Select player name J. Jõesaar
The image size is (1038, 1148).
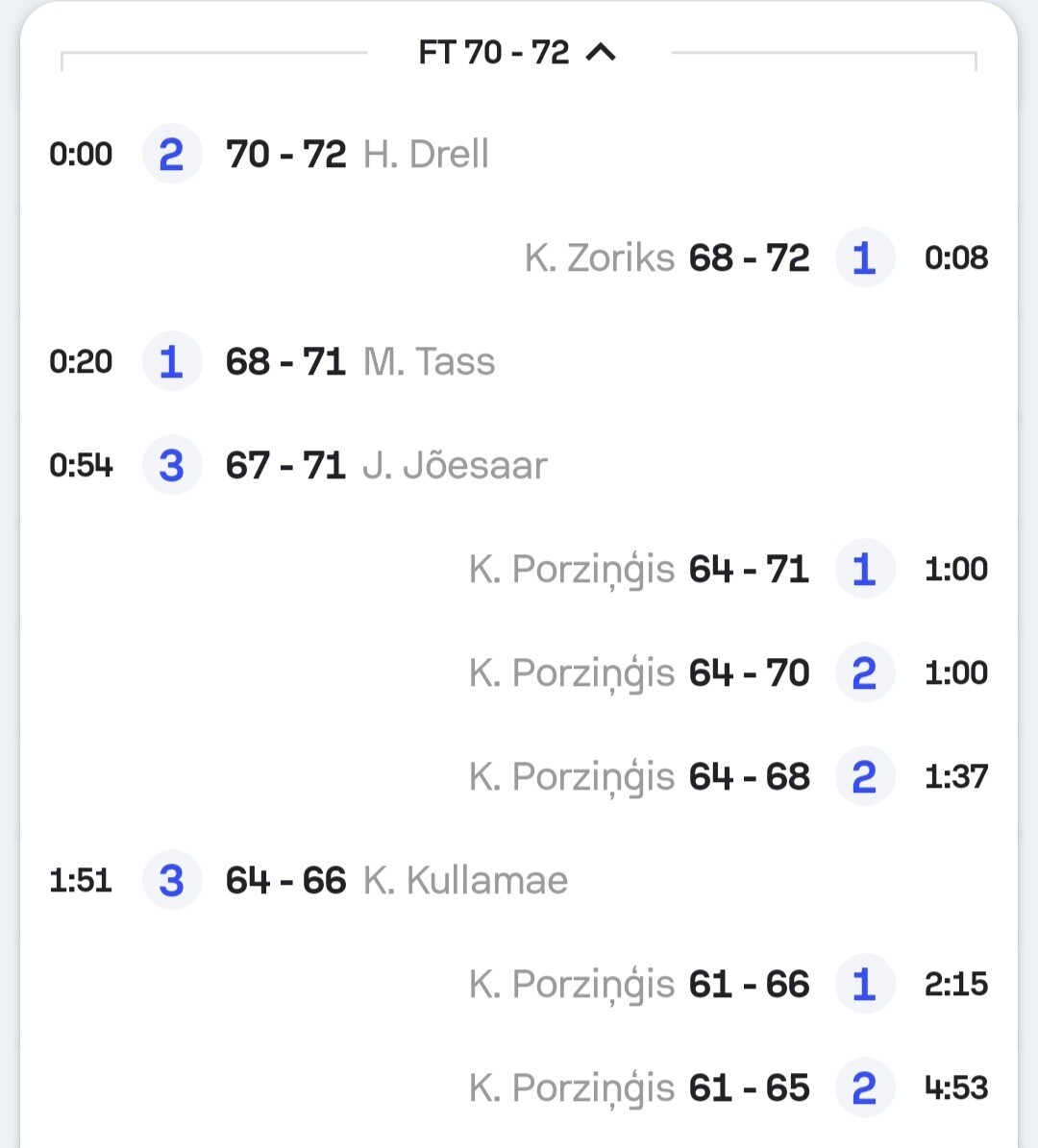[x=455, y=465]
